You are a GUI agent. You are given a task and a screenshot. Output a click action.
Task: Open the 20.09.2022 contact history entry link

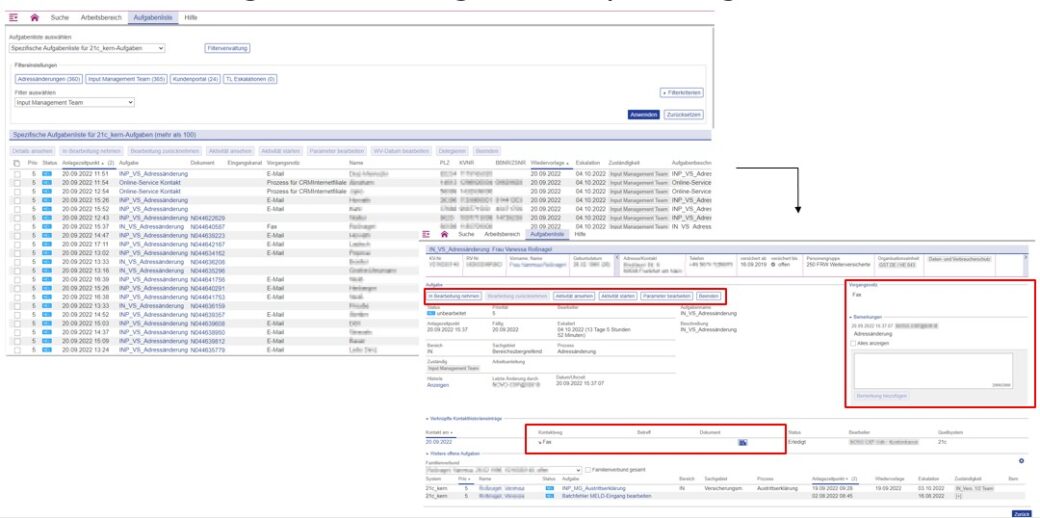tap(439, 442)
